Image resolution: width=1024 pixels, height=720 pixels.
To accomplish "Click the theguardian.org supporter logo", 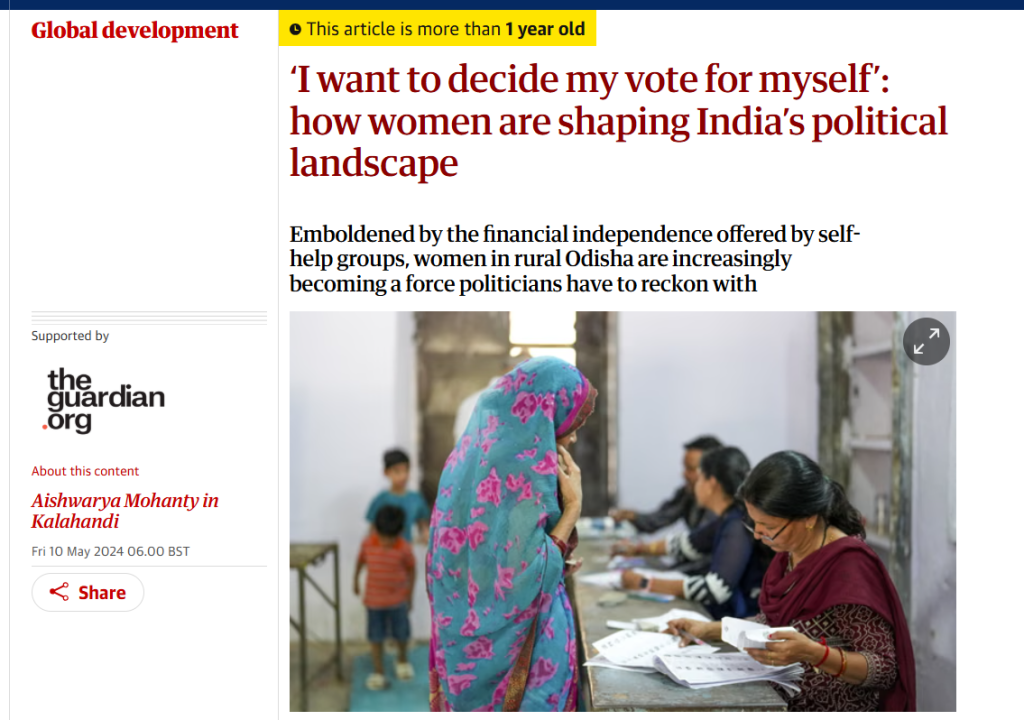I will tap(105, 400).
